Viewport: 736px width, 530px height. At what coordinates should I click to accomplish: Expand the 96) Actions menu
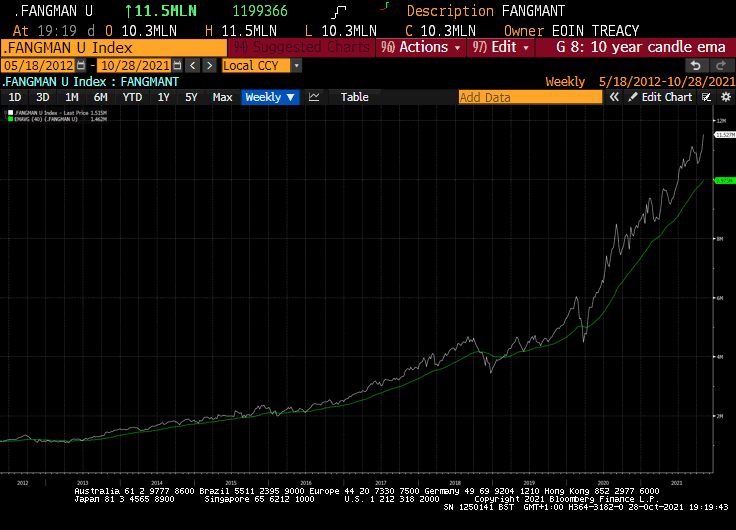[x=421, y=47]
